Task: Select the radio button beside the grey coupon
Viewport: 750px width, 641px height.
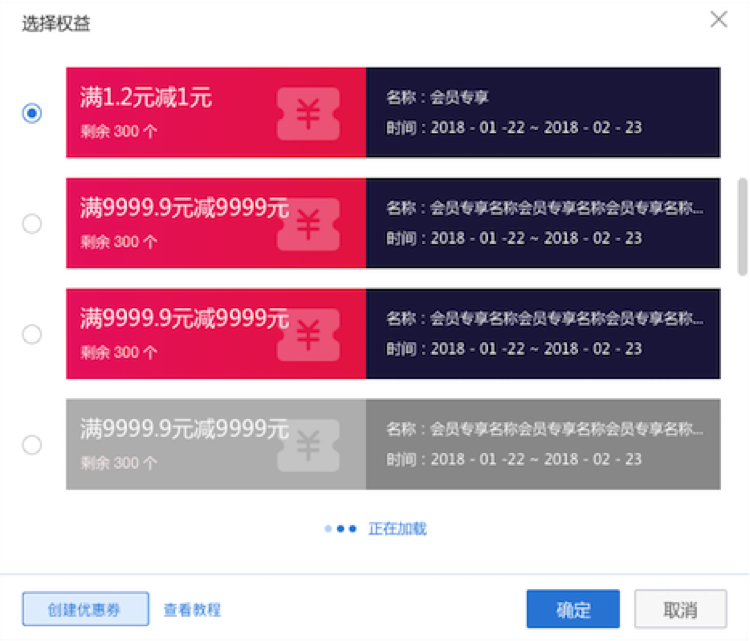Action: click(32, 445)
